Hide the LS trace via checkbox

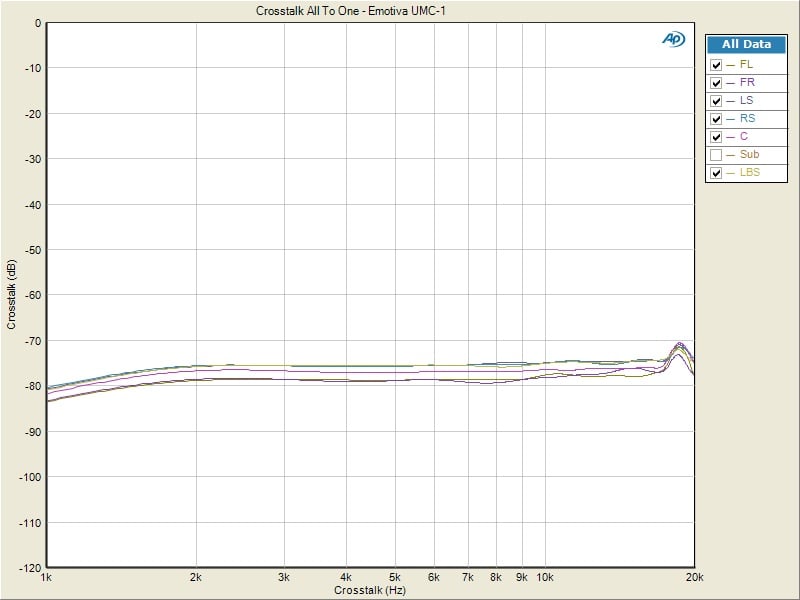pos(716,101)
